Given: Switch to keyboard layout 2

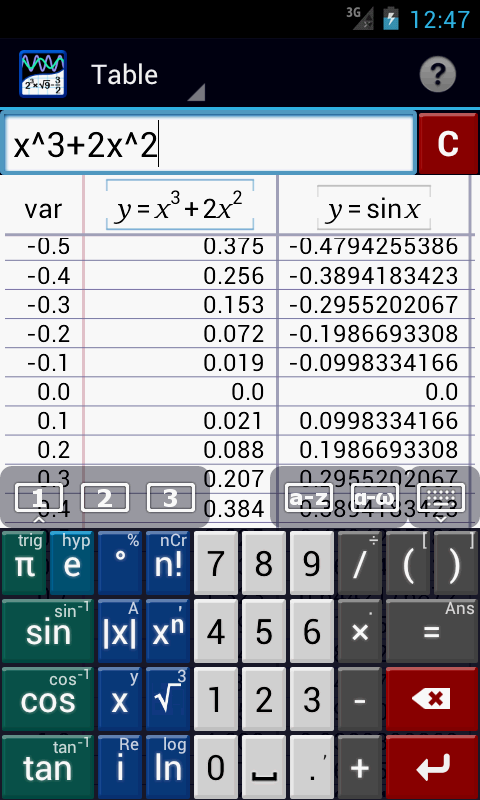Looking at the screenshot, I should (105, 497).
